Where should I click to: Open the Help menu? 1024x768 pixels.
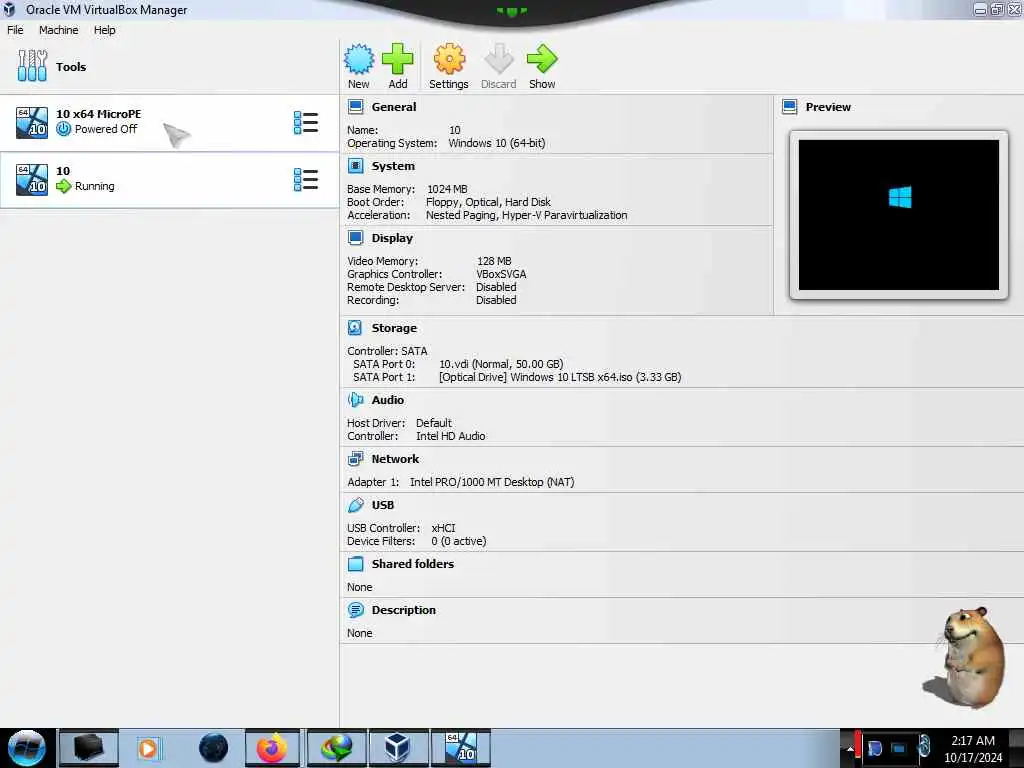(104, 30)
